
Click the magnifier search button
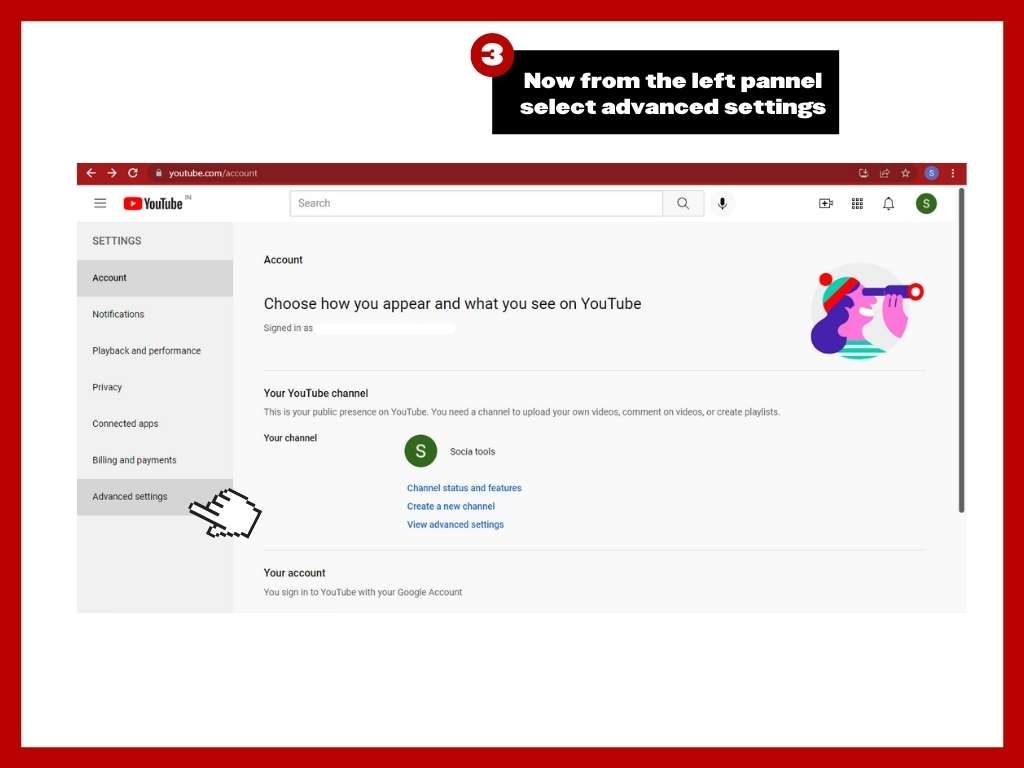683,203
